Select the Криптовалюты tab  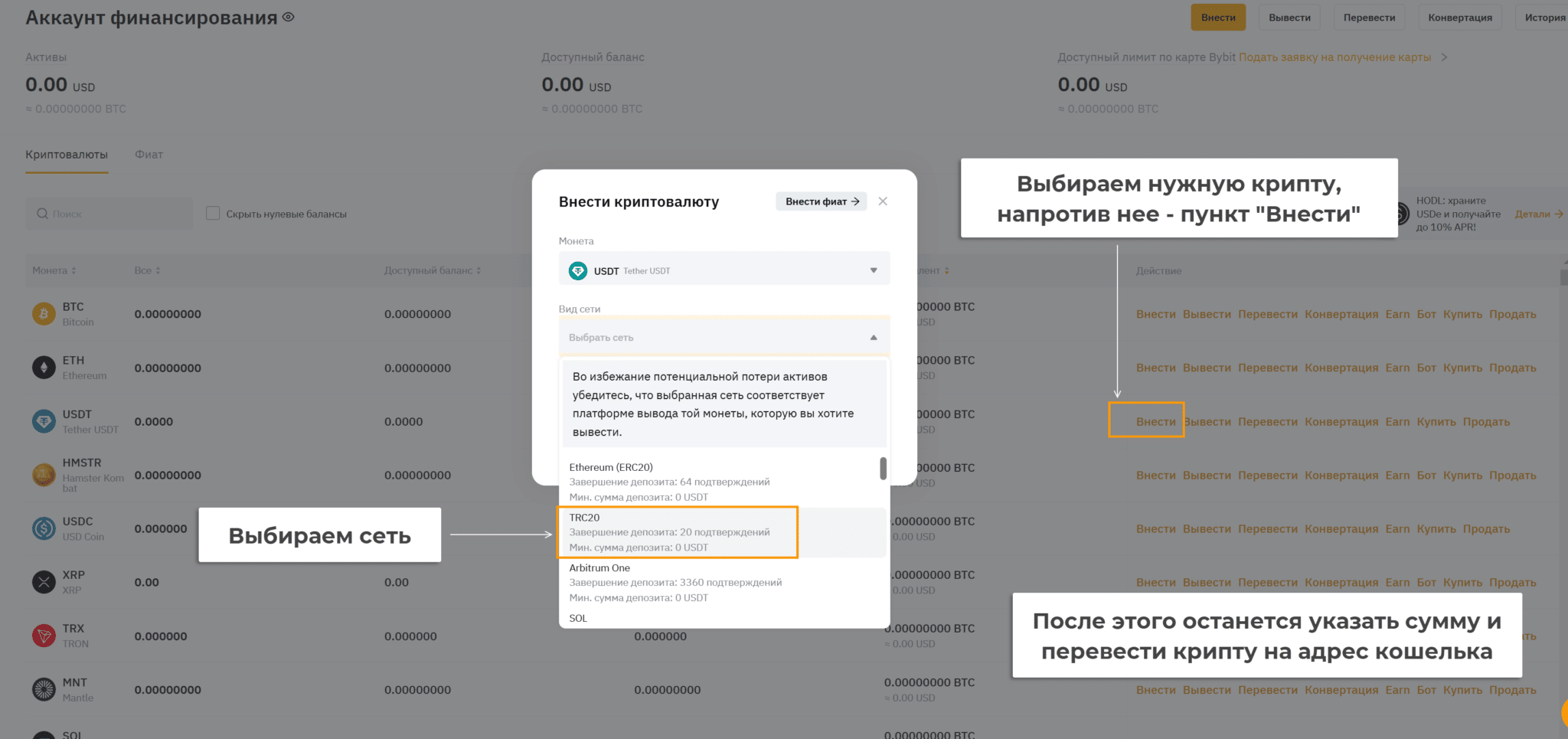(67, 155)
